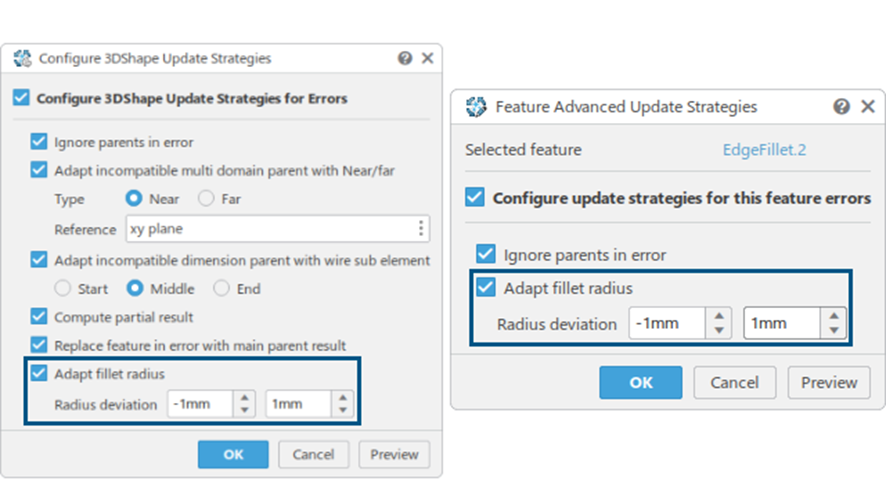
Task: Toggle Compute partial result checkbox
Action: click(x=39, y=317)
